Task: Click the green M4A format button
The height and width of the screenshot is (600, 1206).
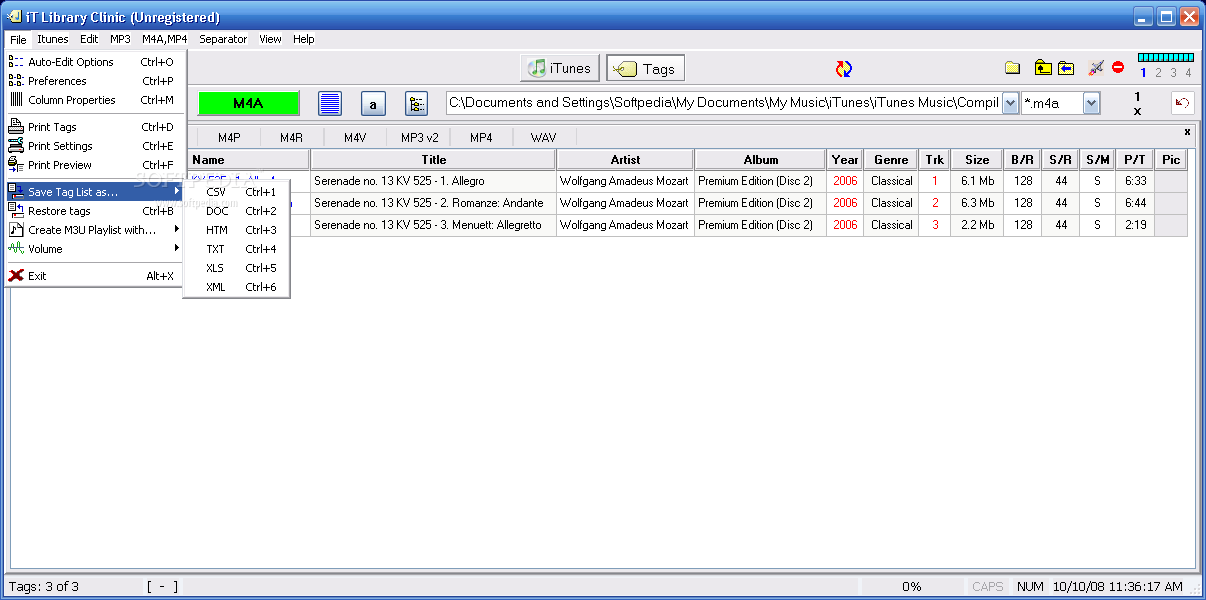Action: tap(249, 103)
